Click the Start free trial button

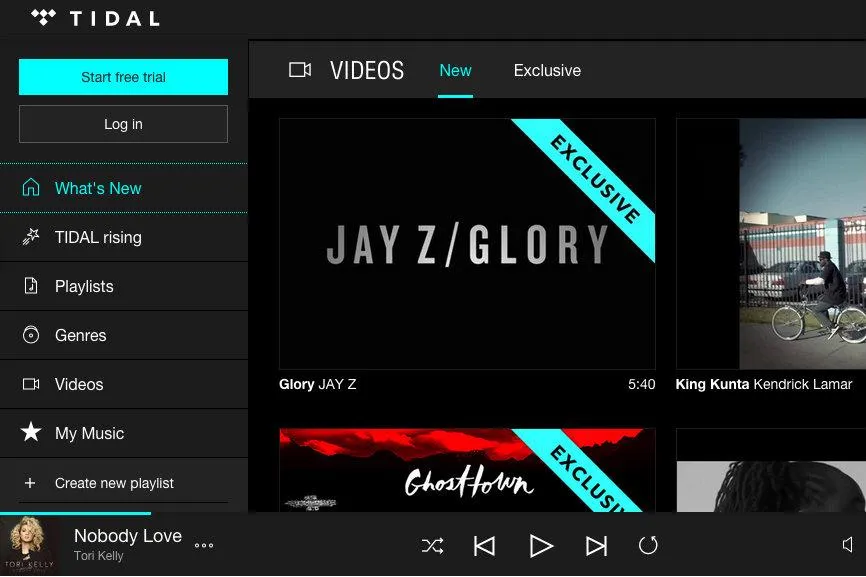pos(123,77)
